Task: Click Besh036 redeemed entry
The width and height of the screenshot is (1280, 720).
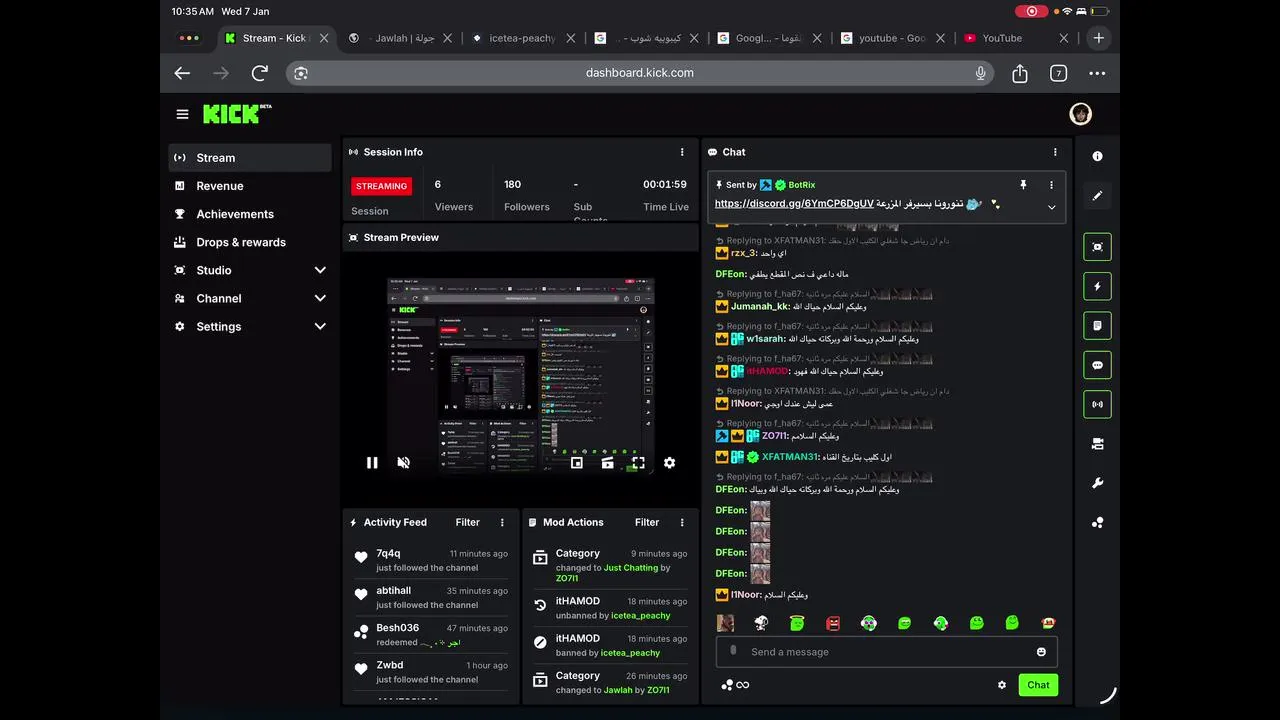Action: (431, 635)
